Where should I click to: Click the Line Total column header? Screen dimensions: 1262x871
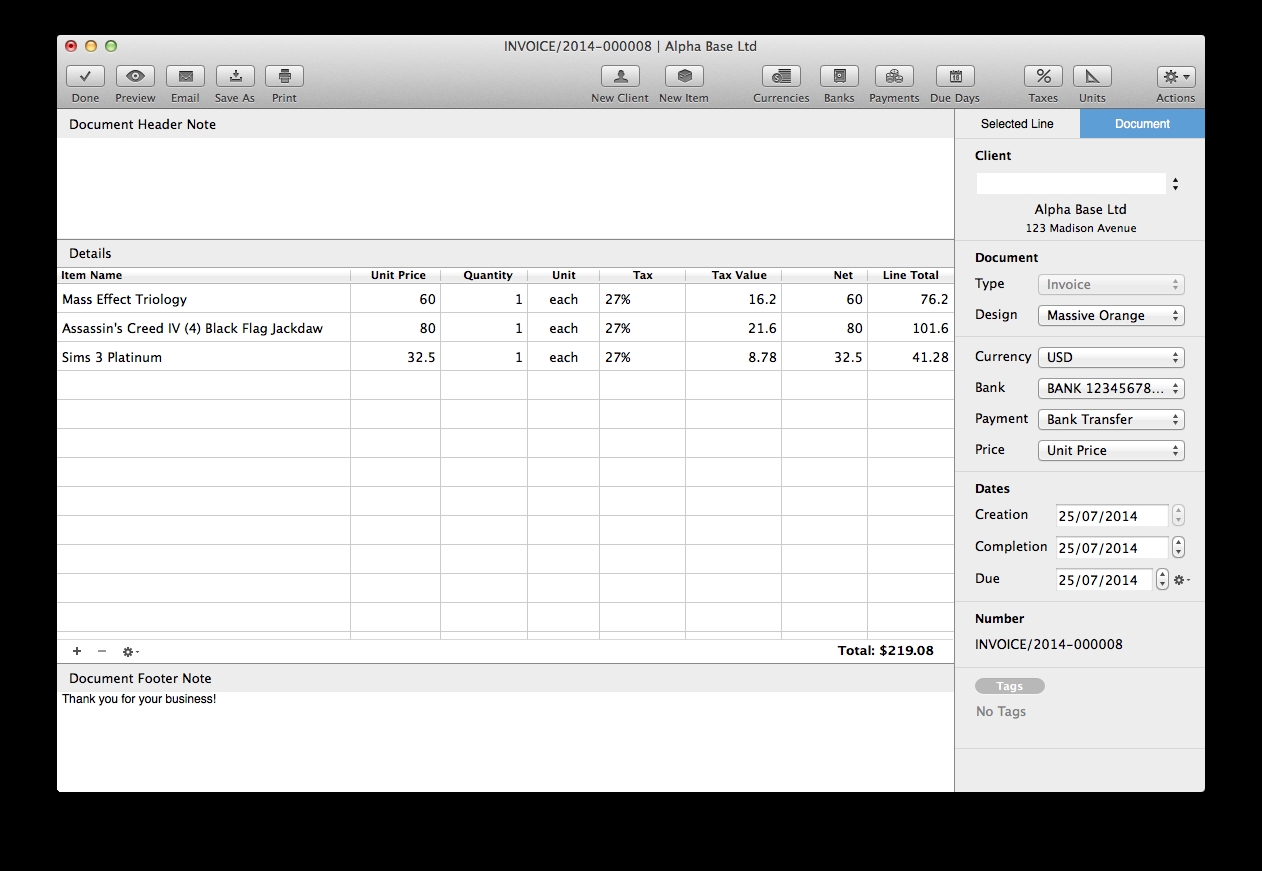(x=911, y=275)
